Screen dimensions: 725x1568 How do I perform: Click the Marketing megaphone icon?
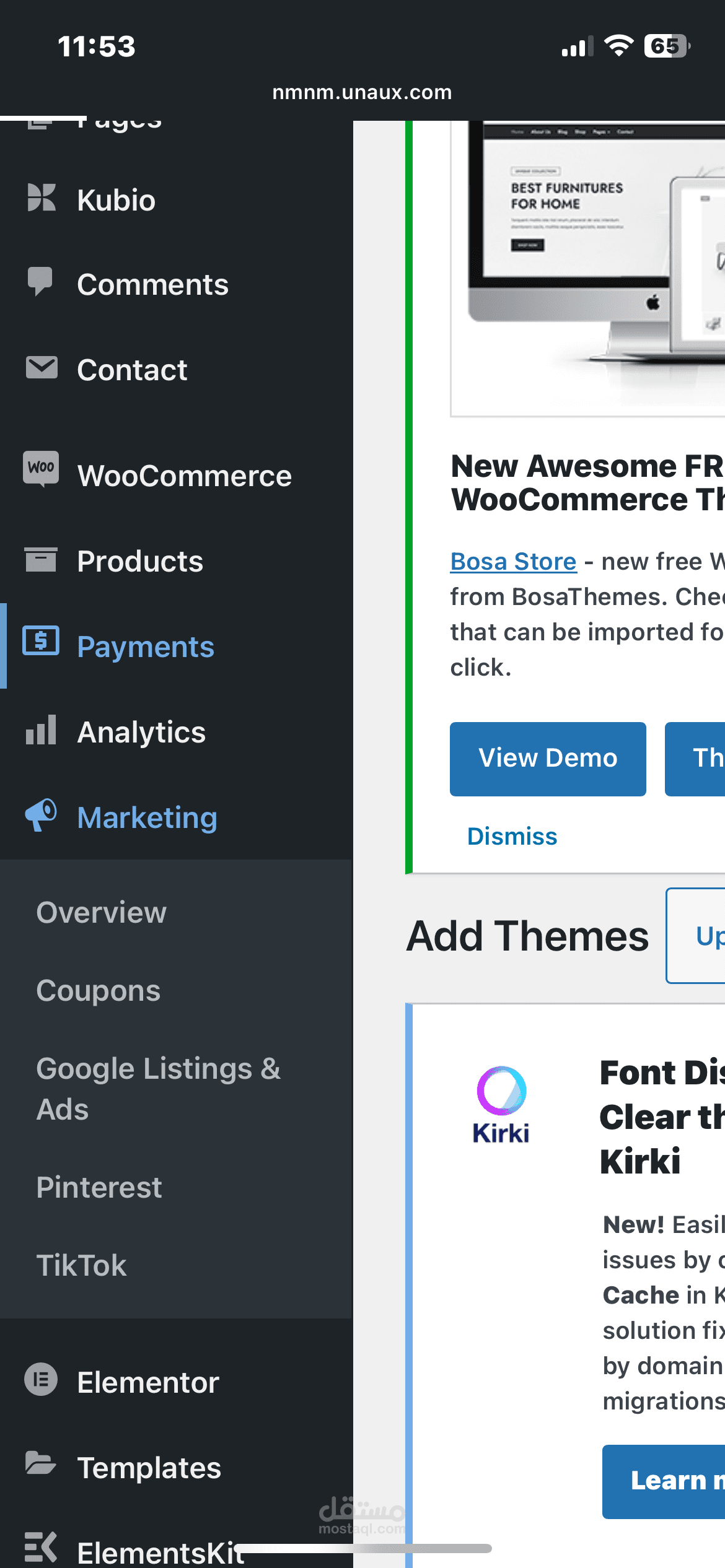coord(41,815)
